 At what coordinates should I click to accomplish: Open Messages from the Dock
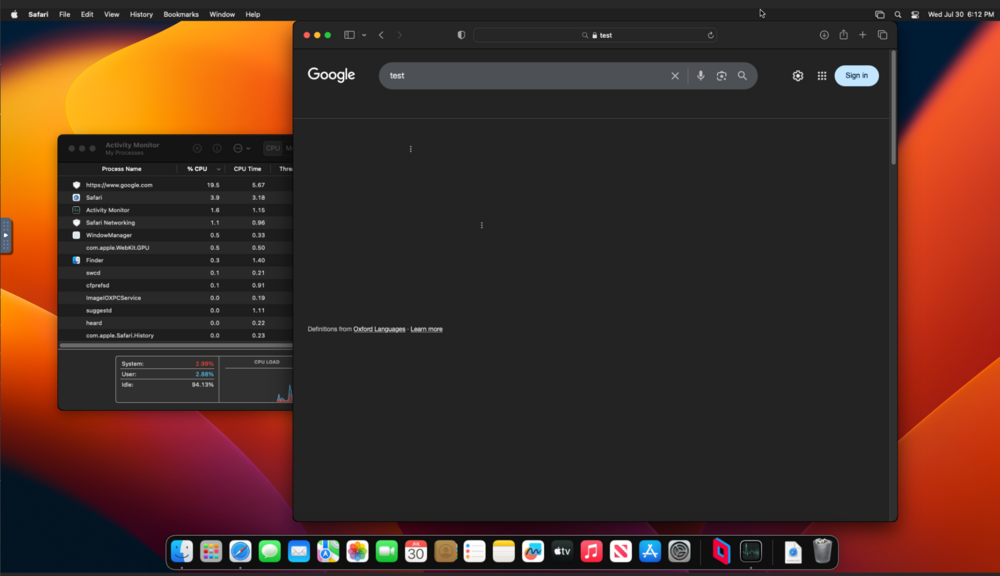(270, 551)
